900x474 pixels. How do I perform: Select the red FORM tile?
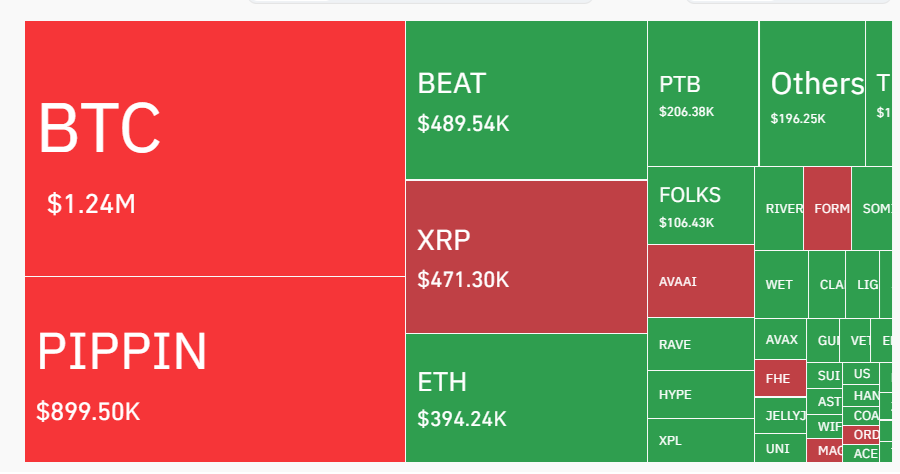click(x=827, y=208)
